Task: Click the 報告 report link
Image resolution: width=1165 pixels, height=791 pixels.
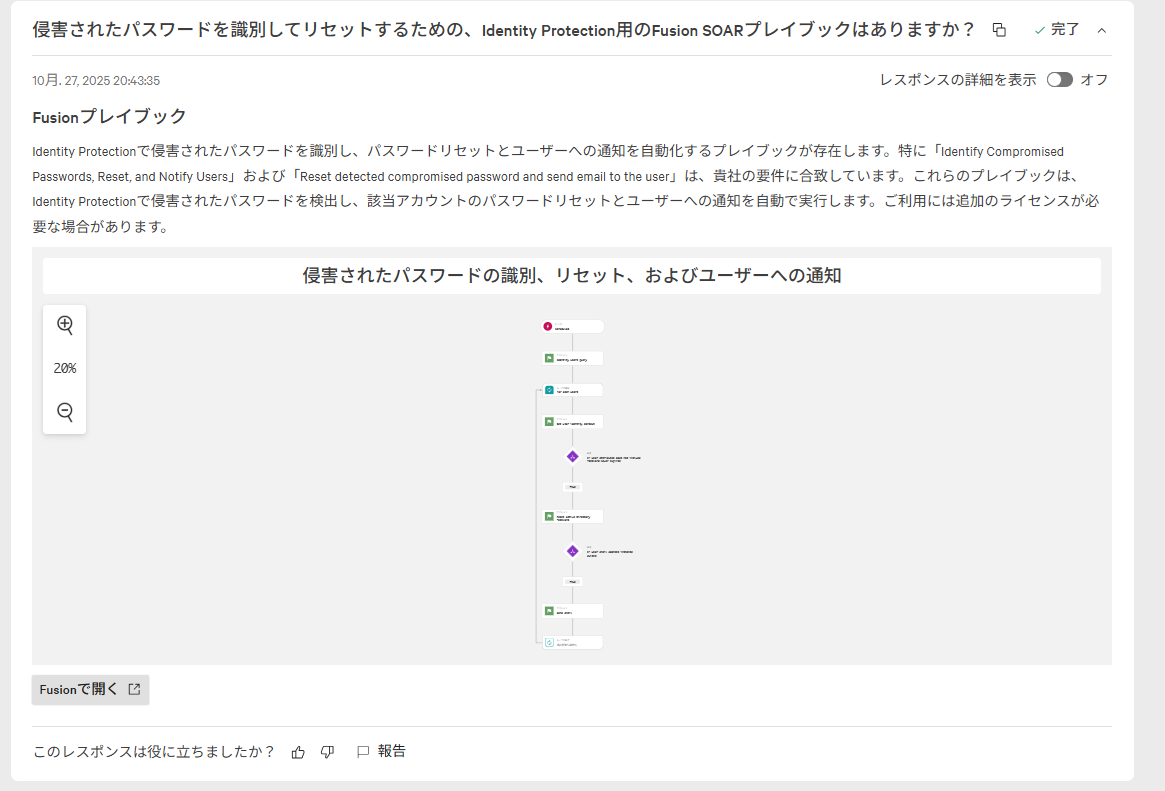Action: 392,751
